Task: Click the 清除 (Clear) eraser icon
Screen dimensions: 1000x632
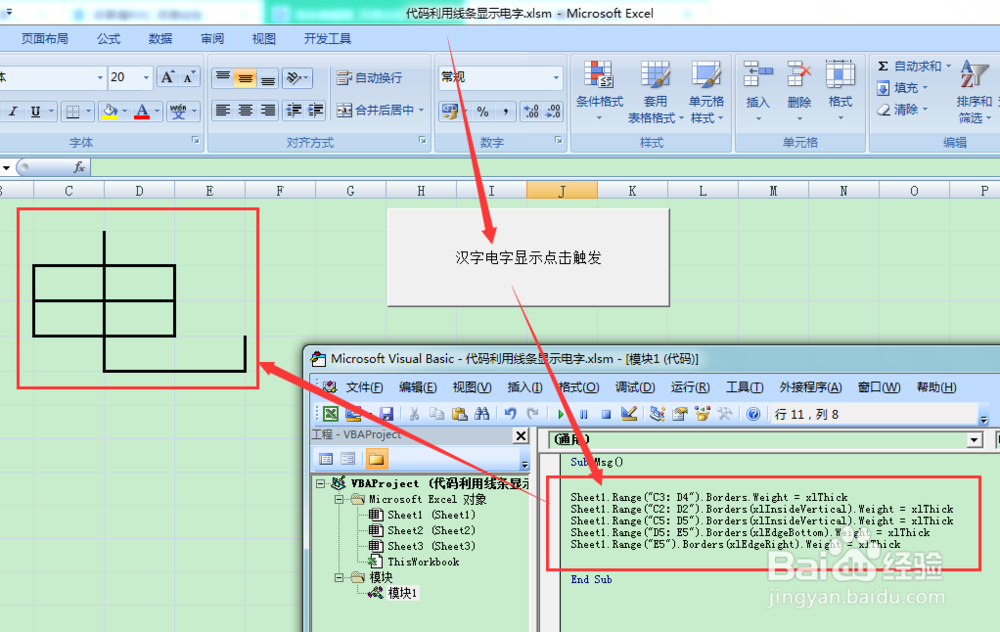Action: pos(883,107)
